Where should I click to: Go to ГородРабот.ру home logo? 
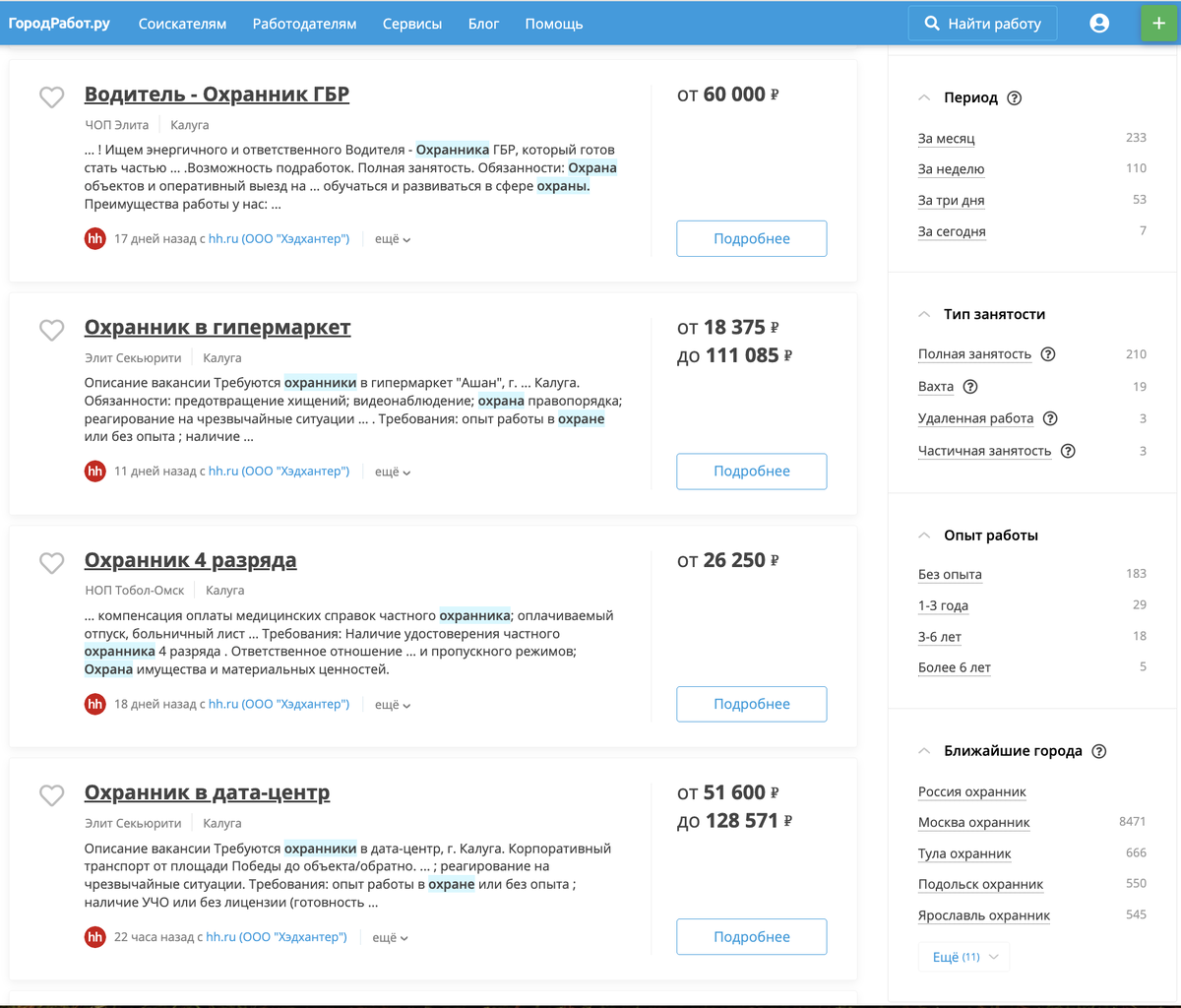coord(59,24)
